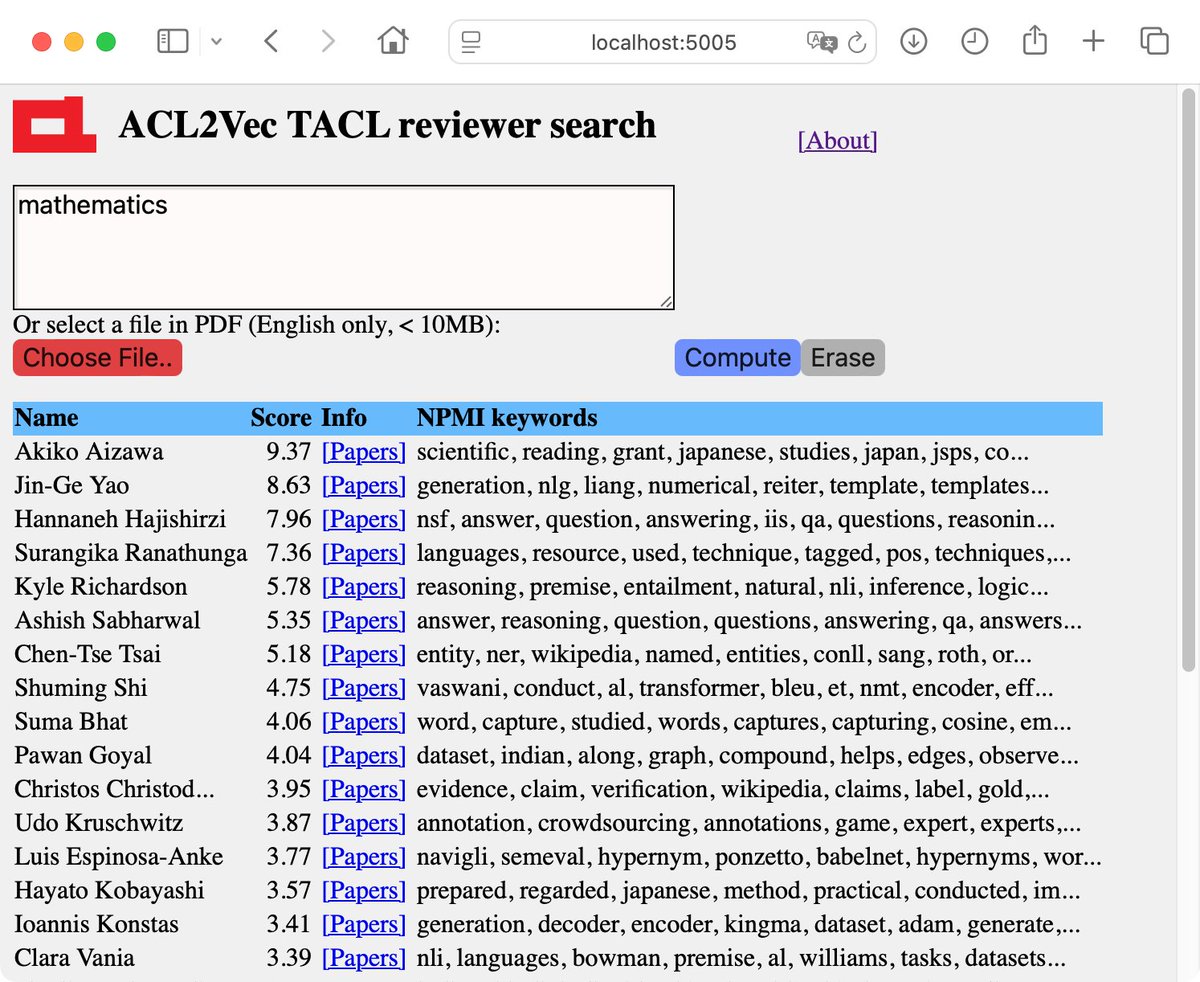The height and width of the screenshot is (982, 1200).
Task: Open Papers link for Clara Vania
Action: 364,958
